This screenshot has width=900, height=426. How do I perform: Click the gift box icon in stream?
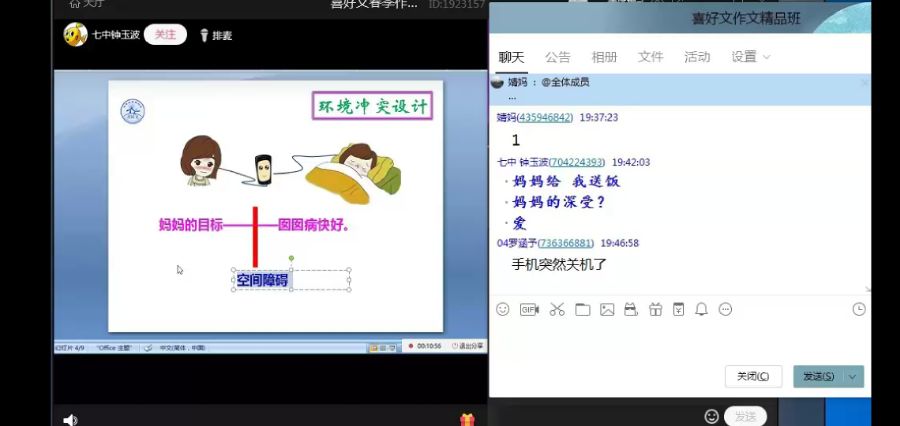467,419
